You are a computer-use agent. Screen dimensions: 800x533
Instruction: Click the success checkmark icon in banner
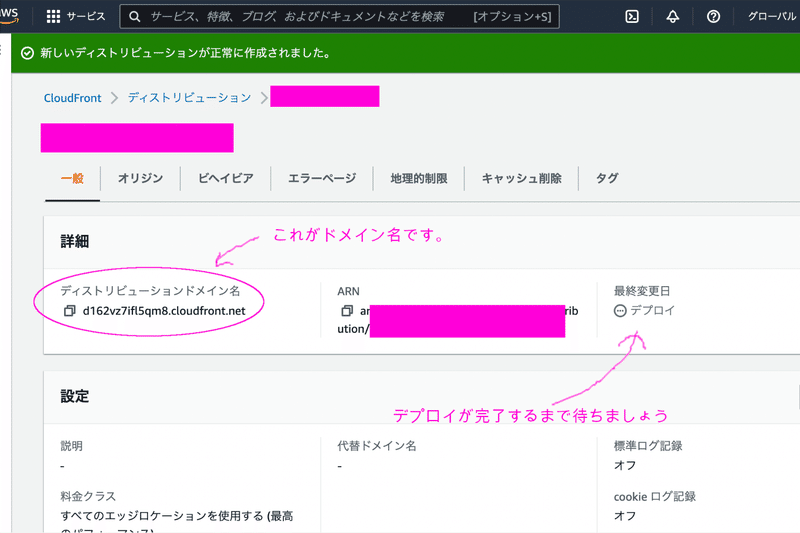pos(28,53)
